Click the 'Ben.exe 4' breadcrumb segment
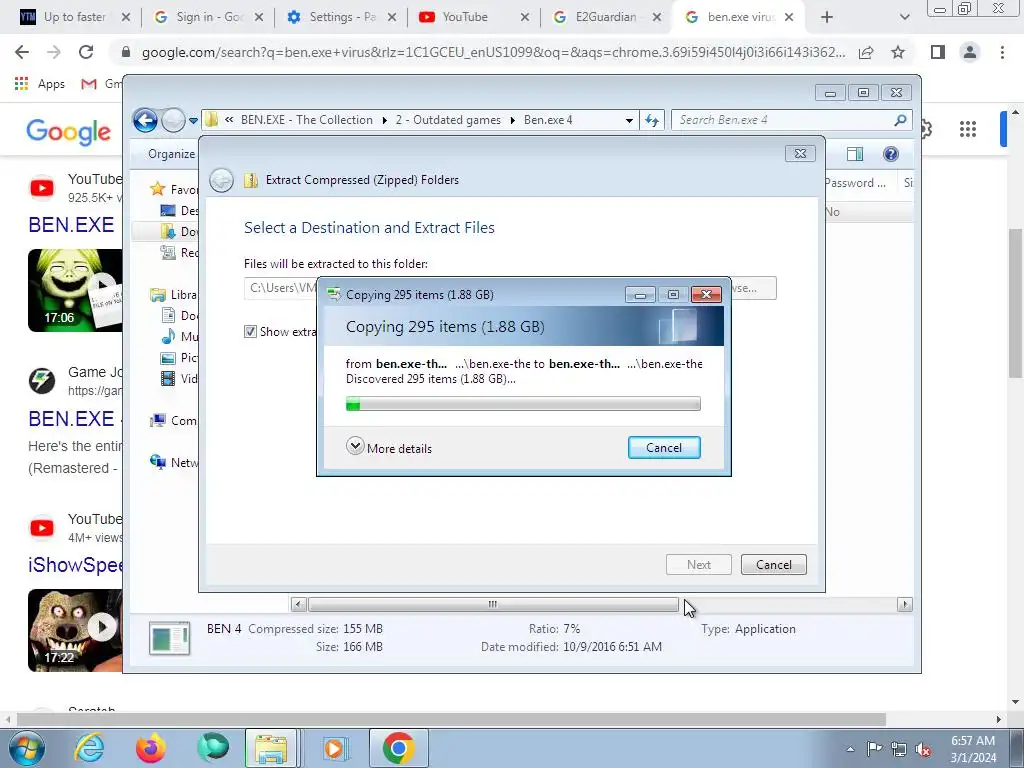Screen dimensions: 1024x768 point(548,120)
